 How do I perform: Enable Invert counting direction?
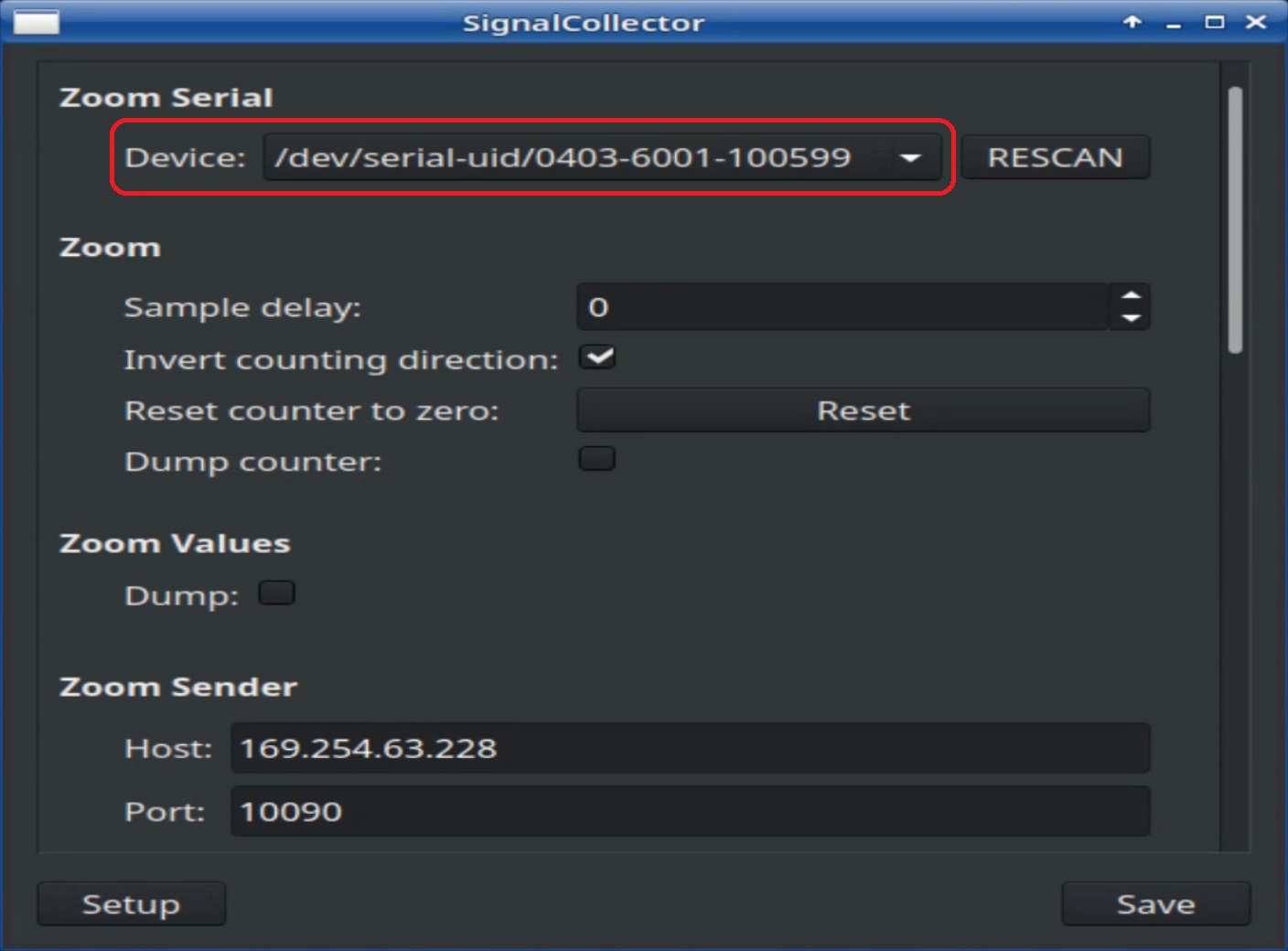coord(596,357)
